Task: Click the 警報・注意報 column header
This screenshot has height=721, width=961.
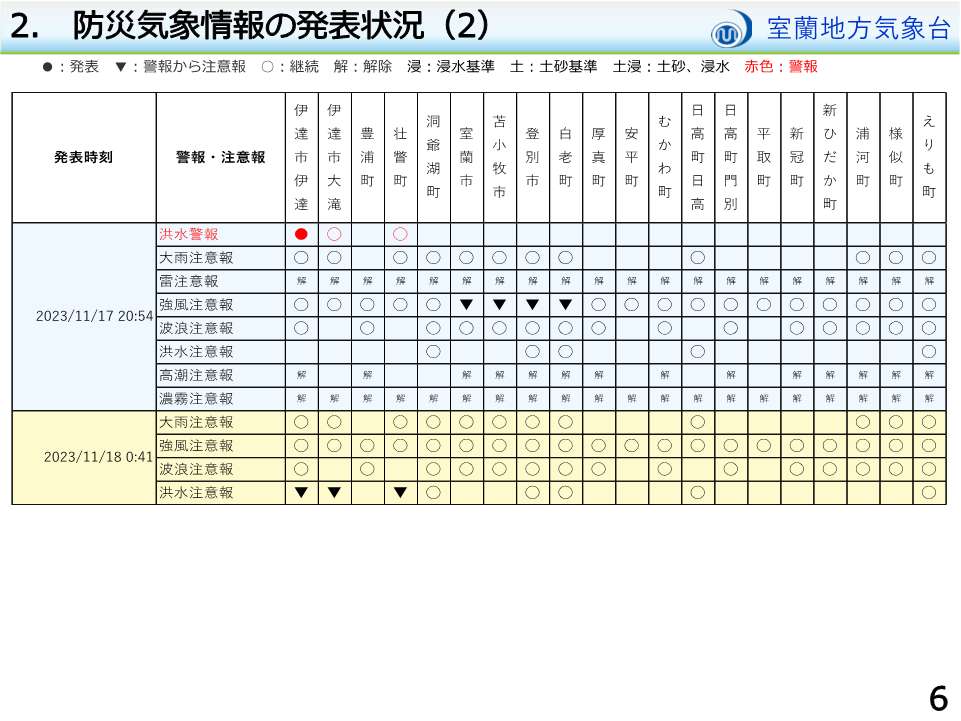Action: (x=221, y=158)
